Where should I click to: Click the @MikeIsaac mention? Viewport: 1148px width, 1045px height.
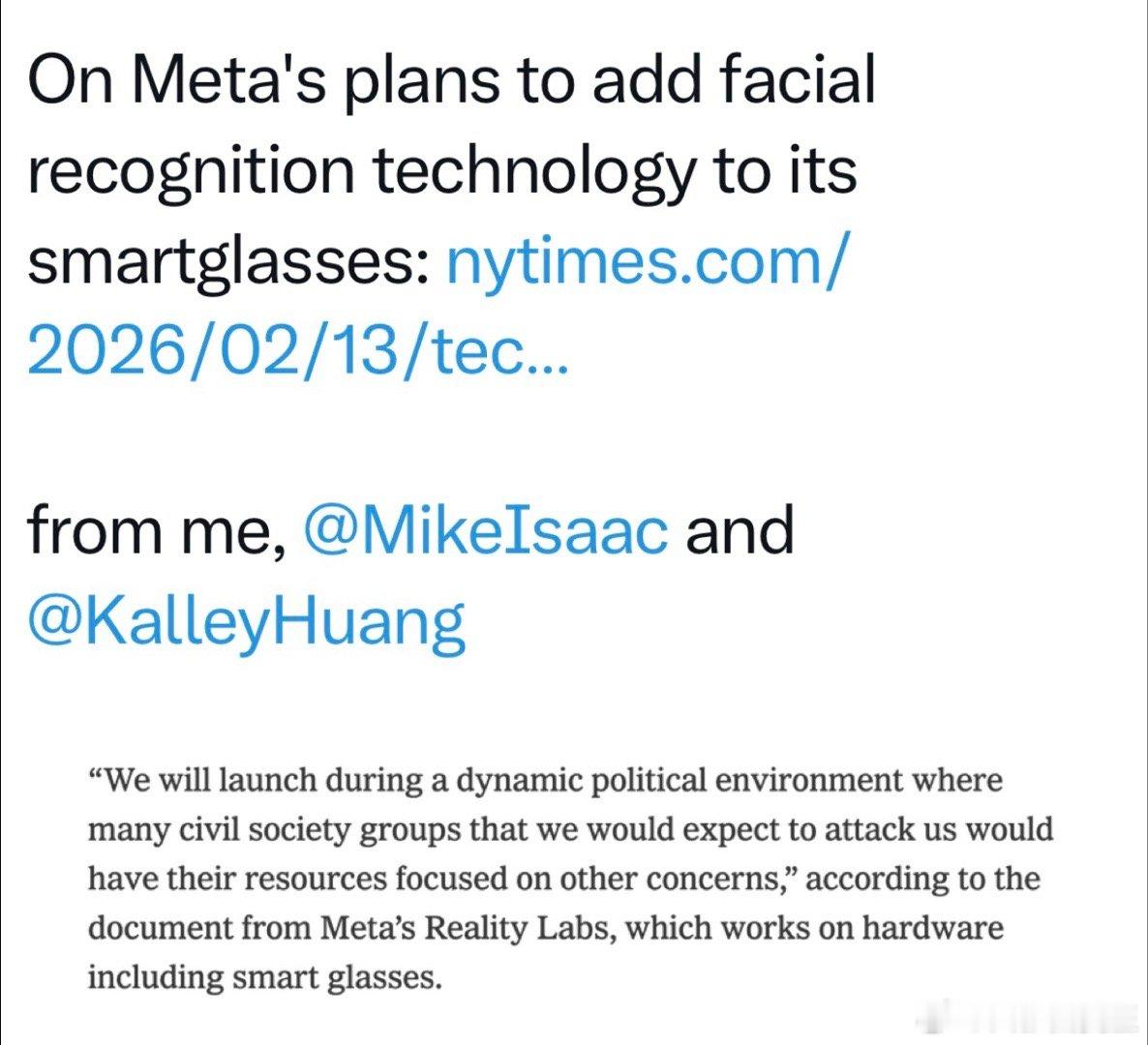click(x=485, y=530)
